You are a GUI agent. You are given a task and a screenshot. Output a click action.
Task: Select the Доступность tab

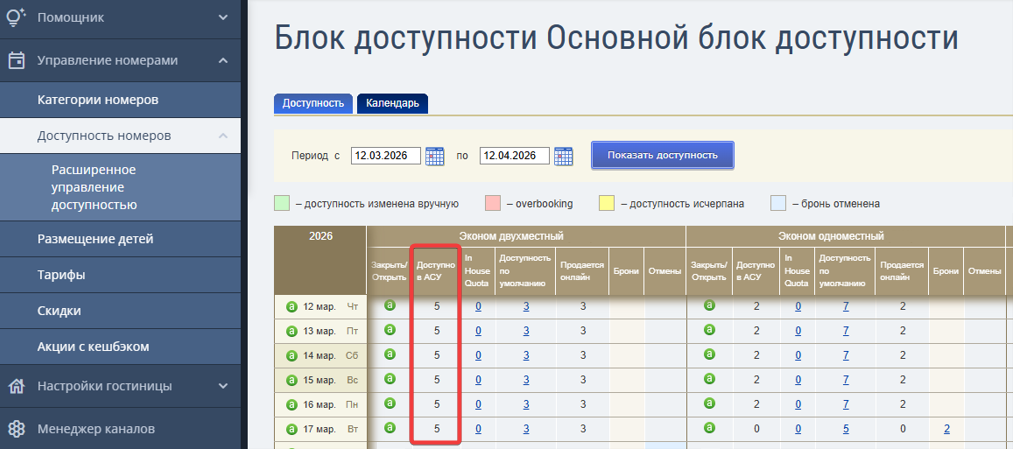tap(313, 103)
